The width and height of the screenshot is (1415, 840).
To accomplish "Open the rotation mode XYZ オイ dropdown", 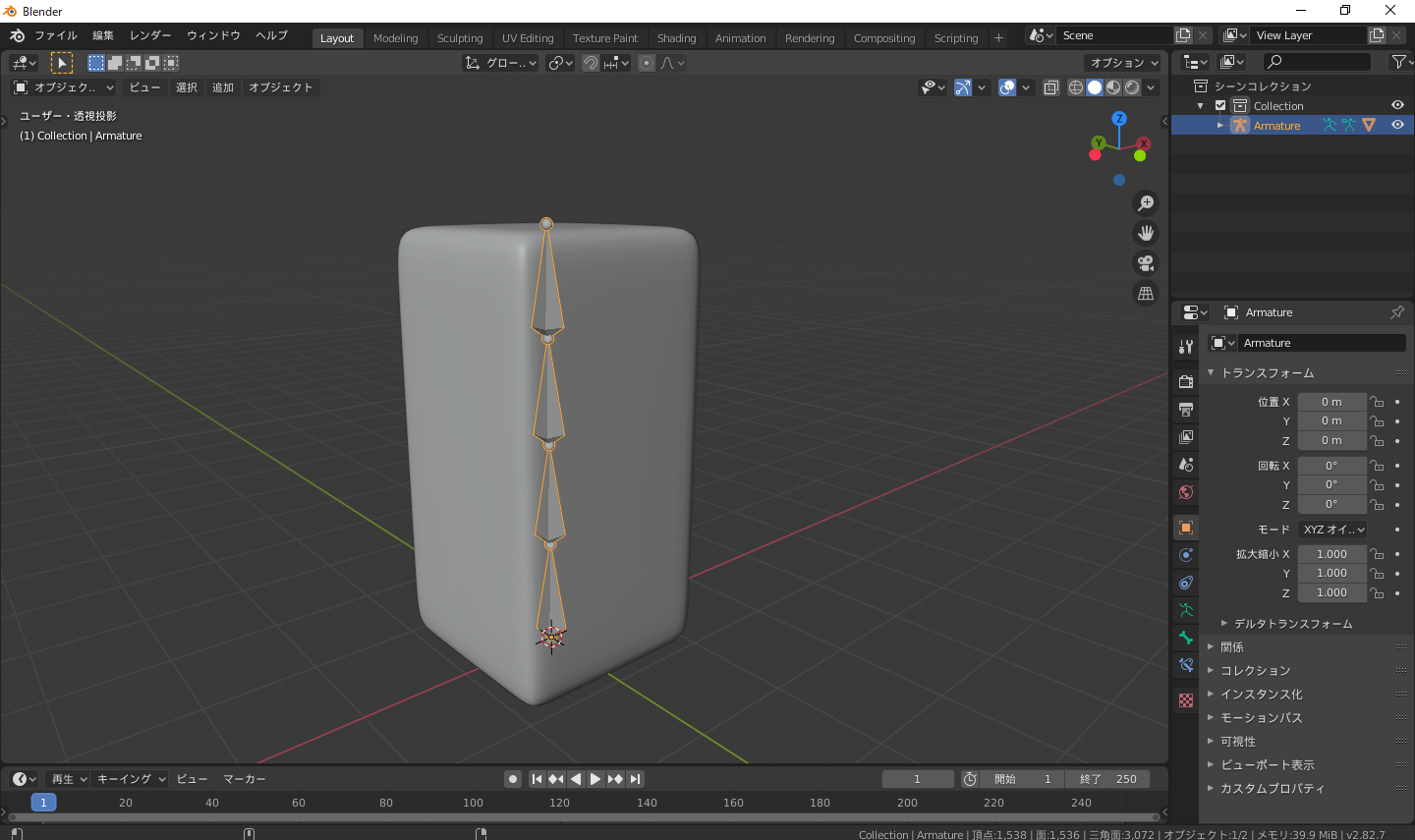I will click(1332, 530).
